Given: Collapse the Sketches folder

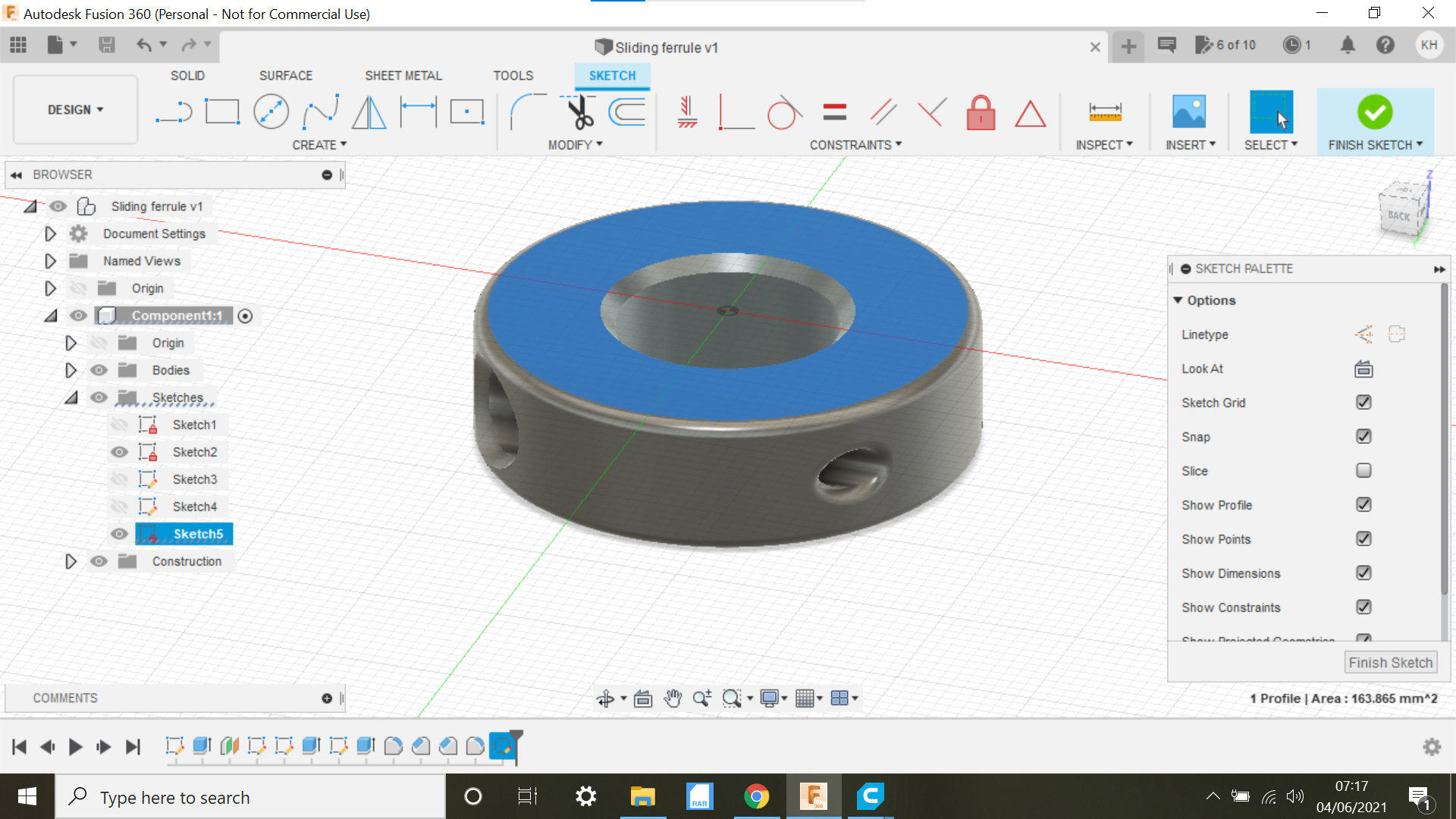Looking at the screenshot, I should pos(71,397).
